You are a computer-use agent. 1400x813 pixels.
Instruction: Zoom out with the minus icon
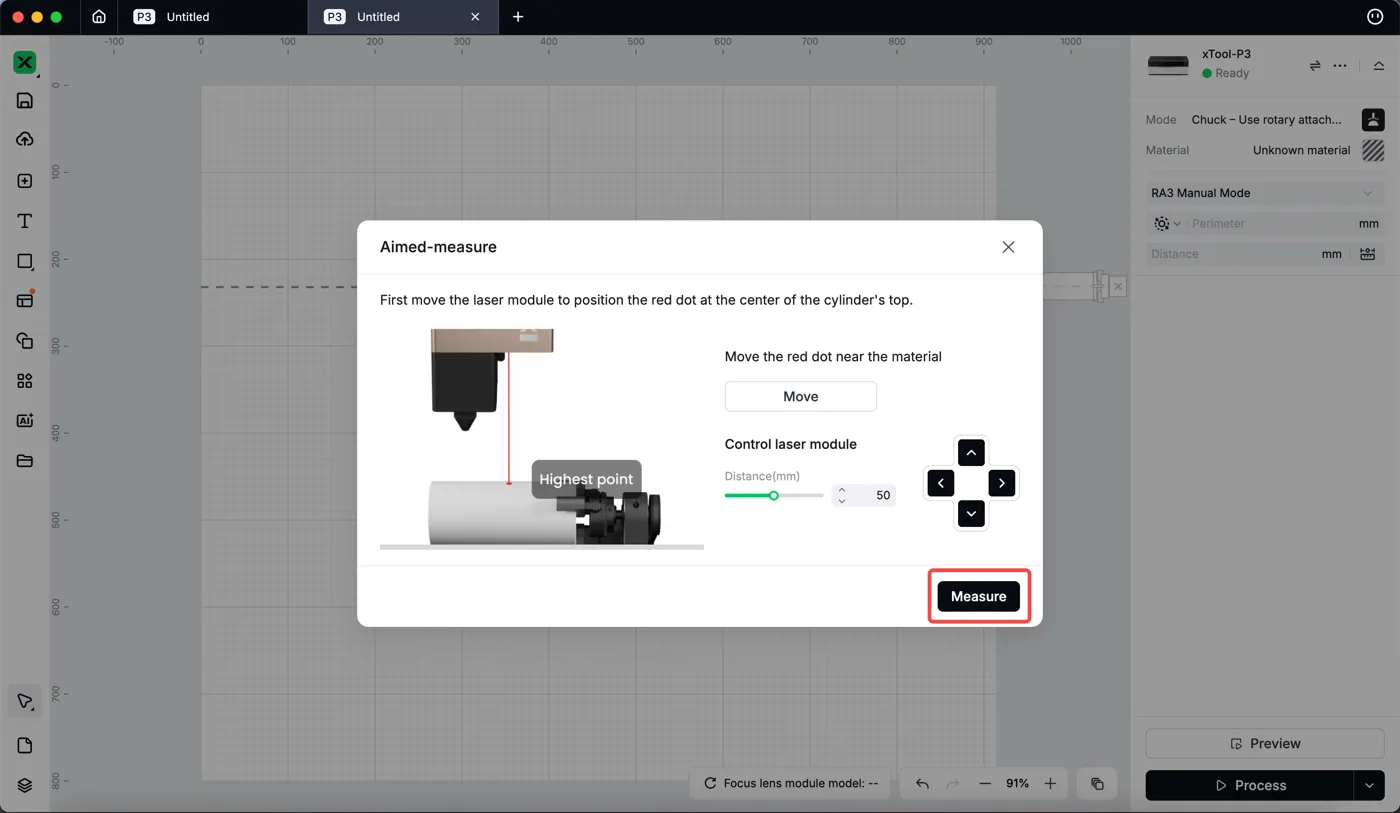[985, 784]
